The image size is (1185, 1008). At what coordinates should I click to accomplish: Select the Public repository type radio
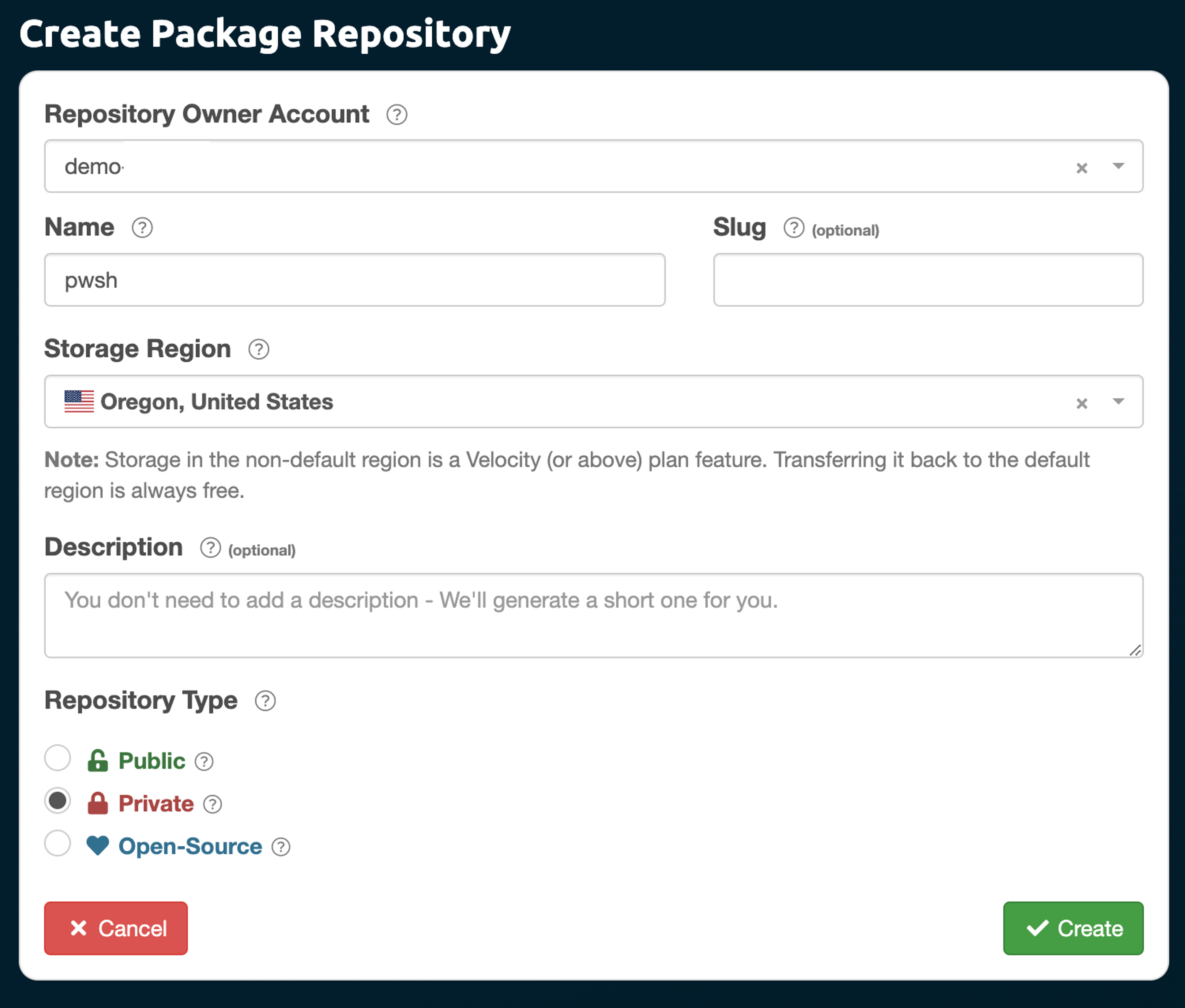pyautogui.click(x=58, y=758)
